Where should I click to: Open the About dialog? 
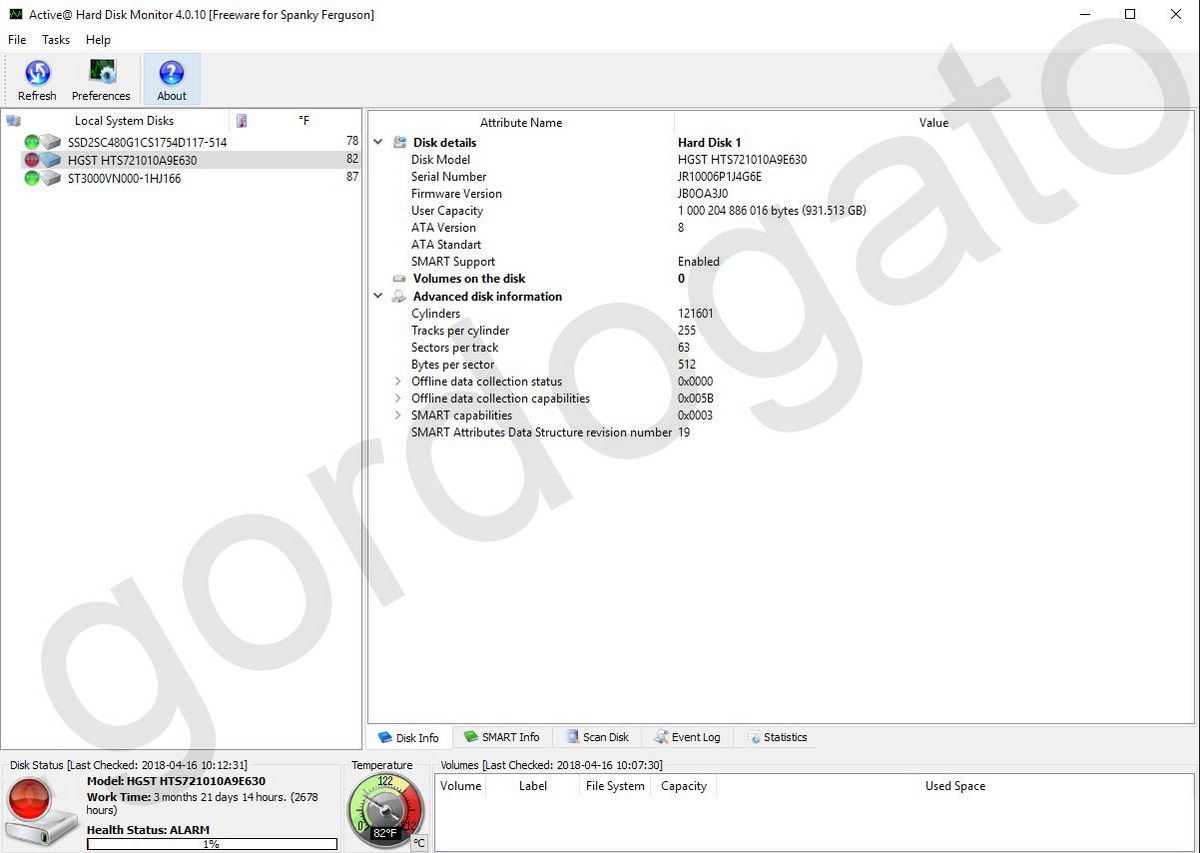click(x=171, y=78)
